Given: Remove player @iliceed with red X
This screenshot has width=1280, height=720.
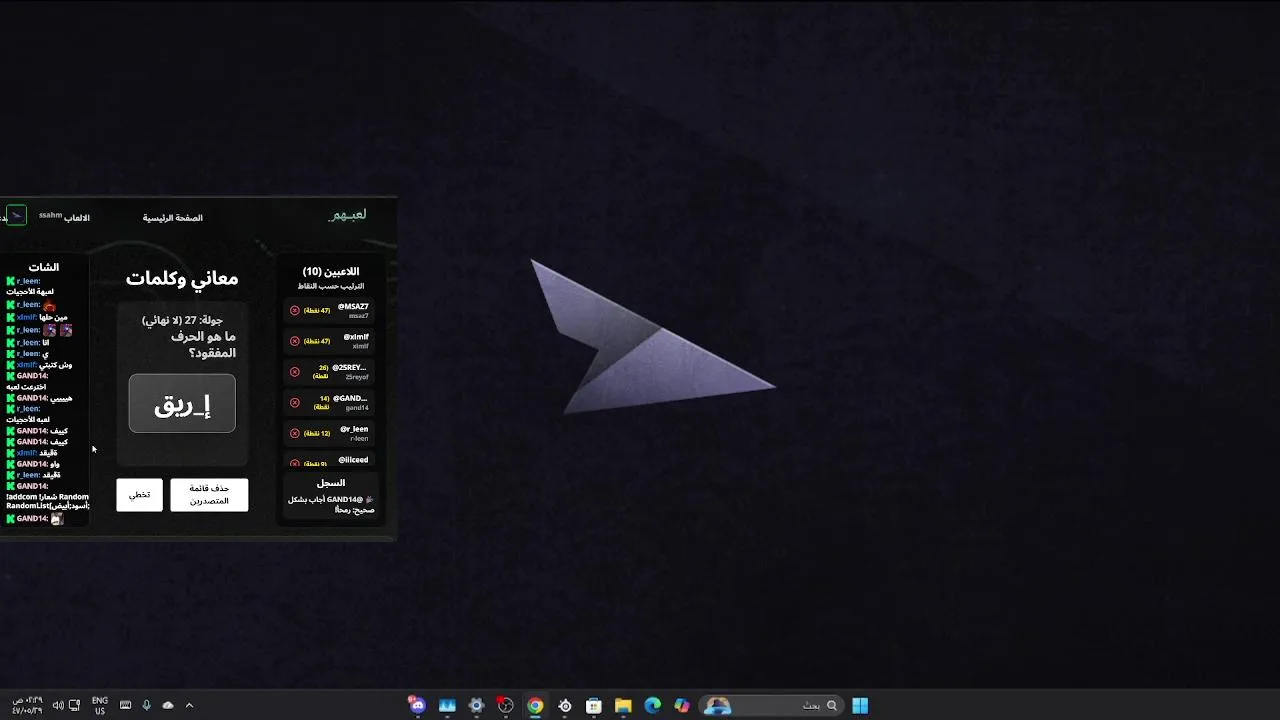Looking at the screenshot, I should point(295,463).
